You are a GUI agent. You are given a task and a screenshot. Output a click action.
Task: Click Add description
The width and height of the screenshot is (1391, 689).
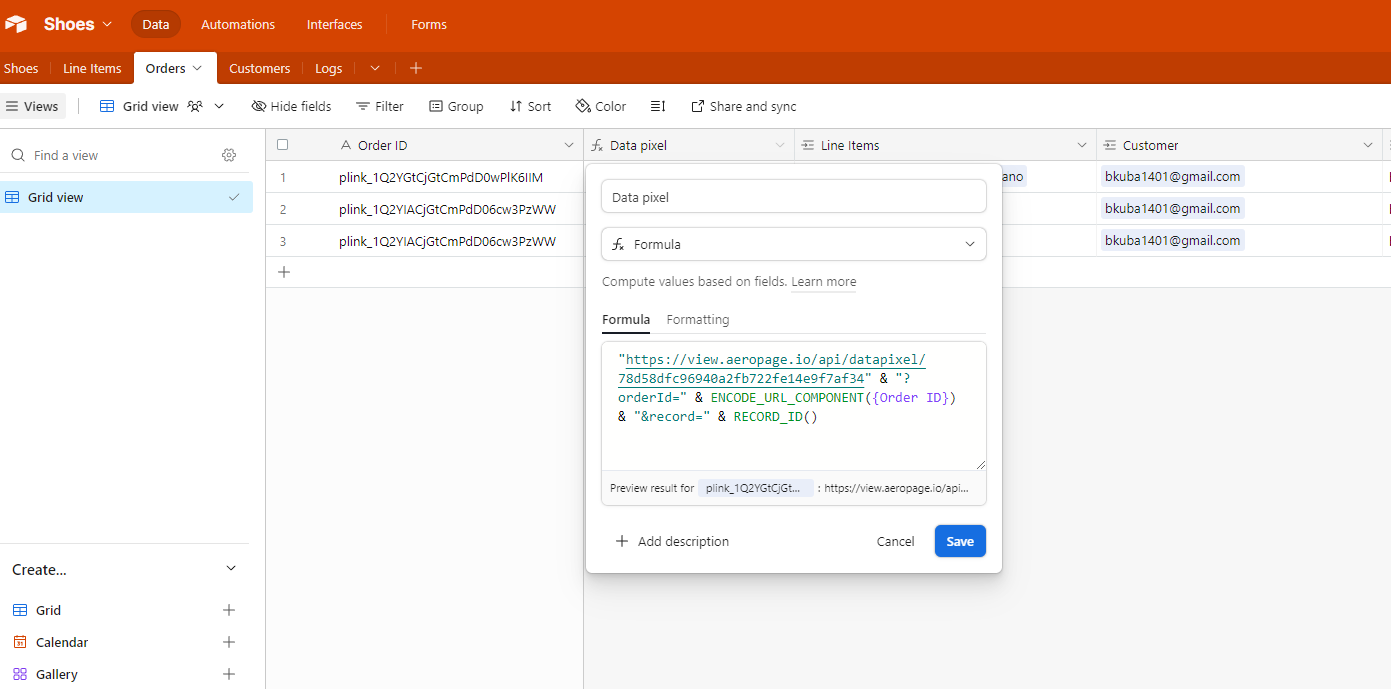click(x=672, y=541)
